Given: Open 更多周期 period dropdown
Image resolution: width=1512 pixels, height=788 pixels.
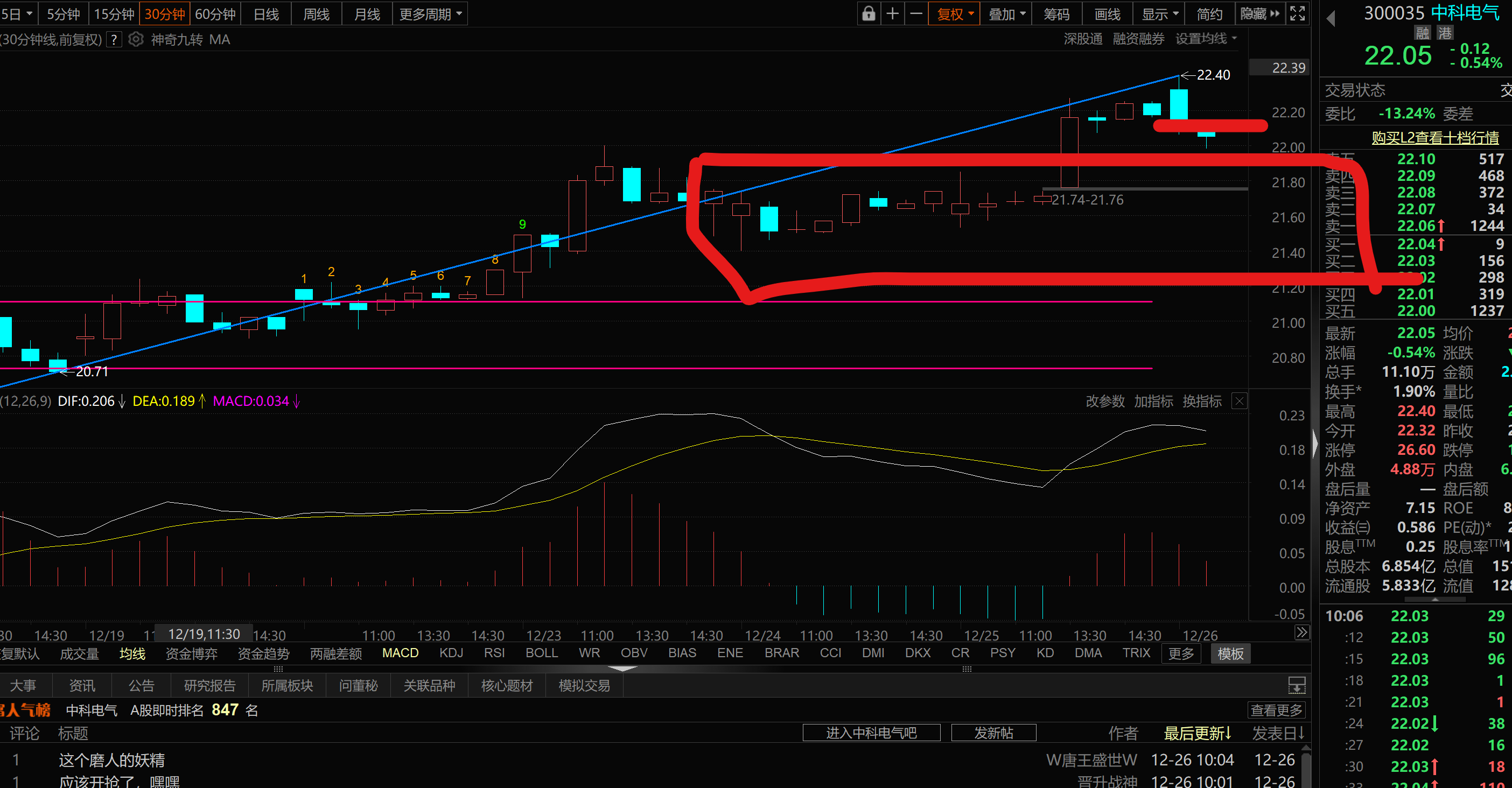Looking at the screenshot, I should 430,13.
